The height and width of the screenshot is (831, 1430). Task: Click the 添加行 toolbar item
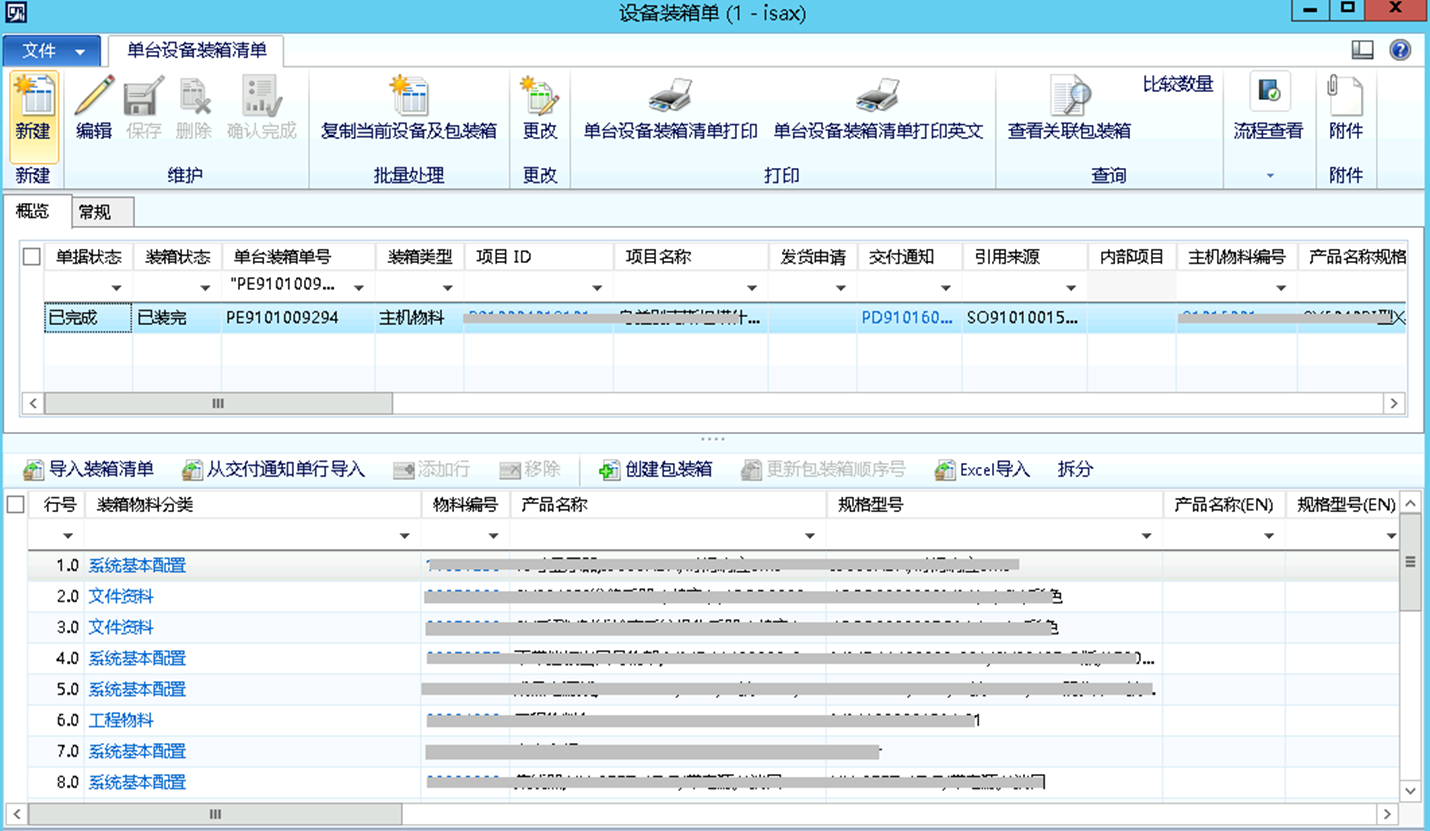point(431,470)
